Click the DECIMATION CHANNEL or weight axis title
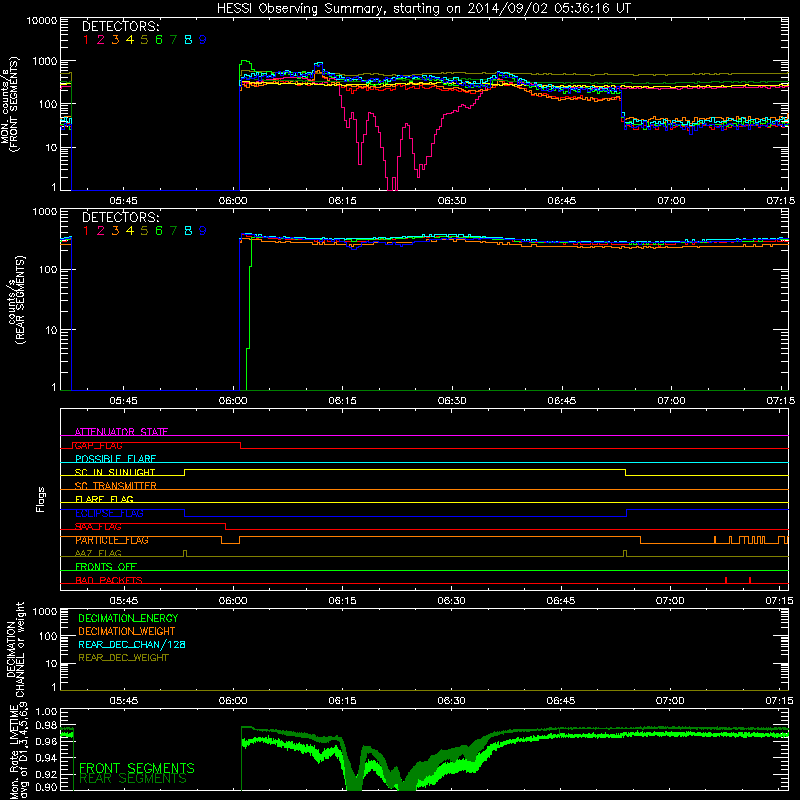Screen dimensions: 800x800 point(15,649)
